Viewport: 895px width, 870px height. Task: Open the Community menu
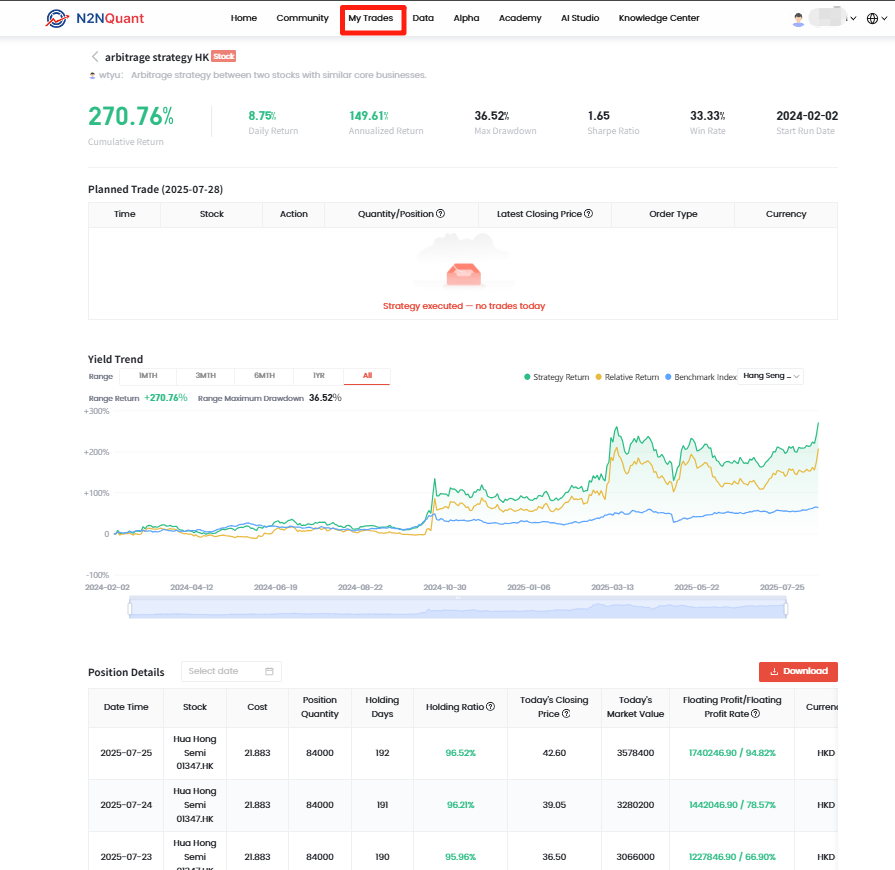(303, 18)
